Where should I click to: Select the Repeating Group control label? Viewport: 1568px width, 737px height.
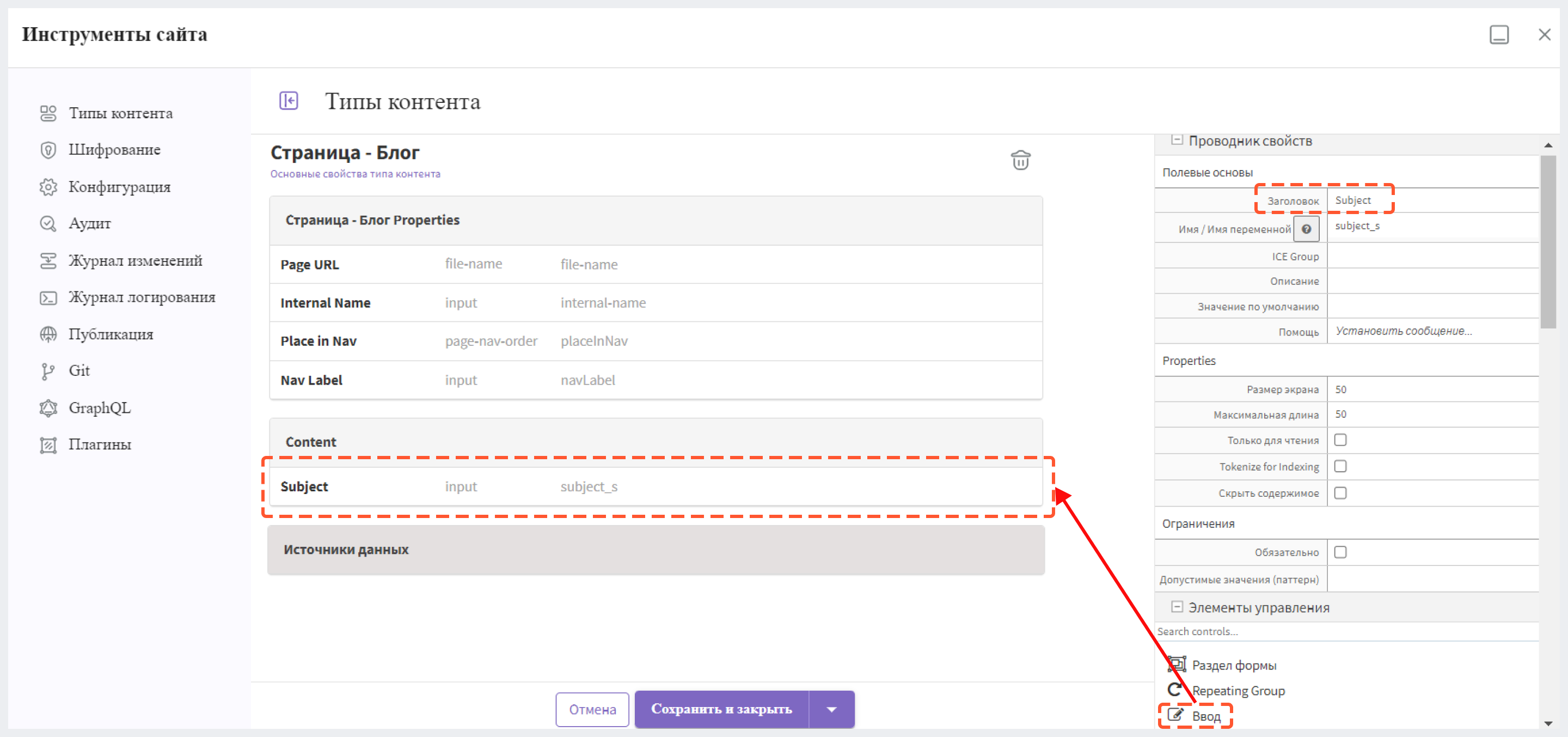coord(1238,691)
